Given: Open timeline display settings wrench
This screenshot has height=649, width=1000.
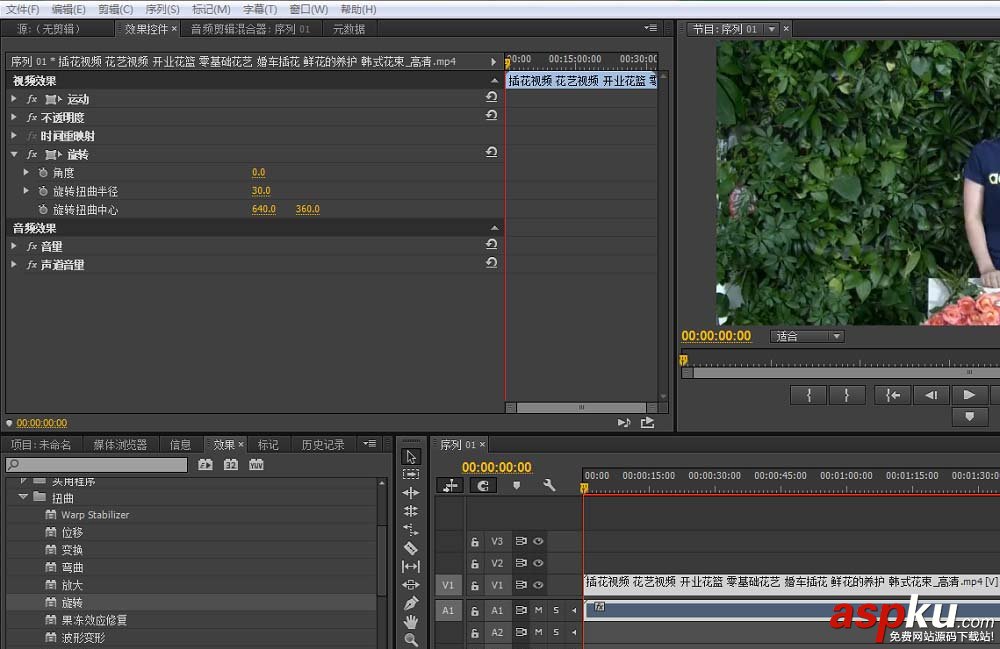Looking at the screenshot, I should (549, 485).
